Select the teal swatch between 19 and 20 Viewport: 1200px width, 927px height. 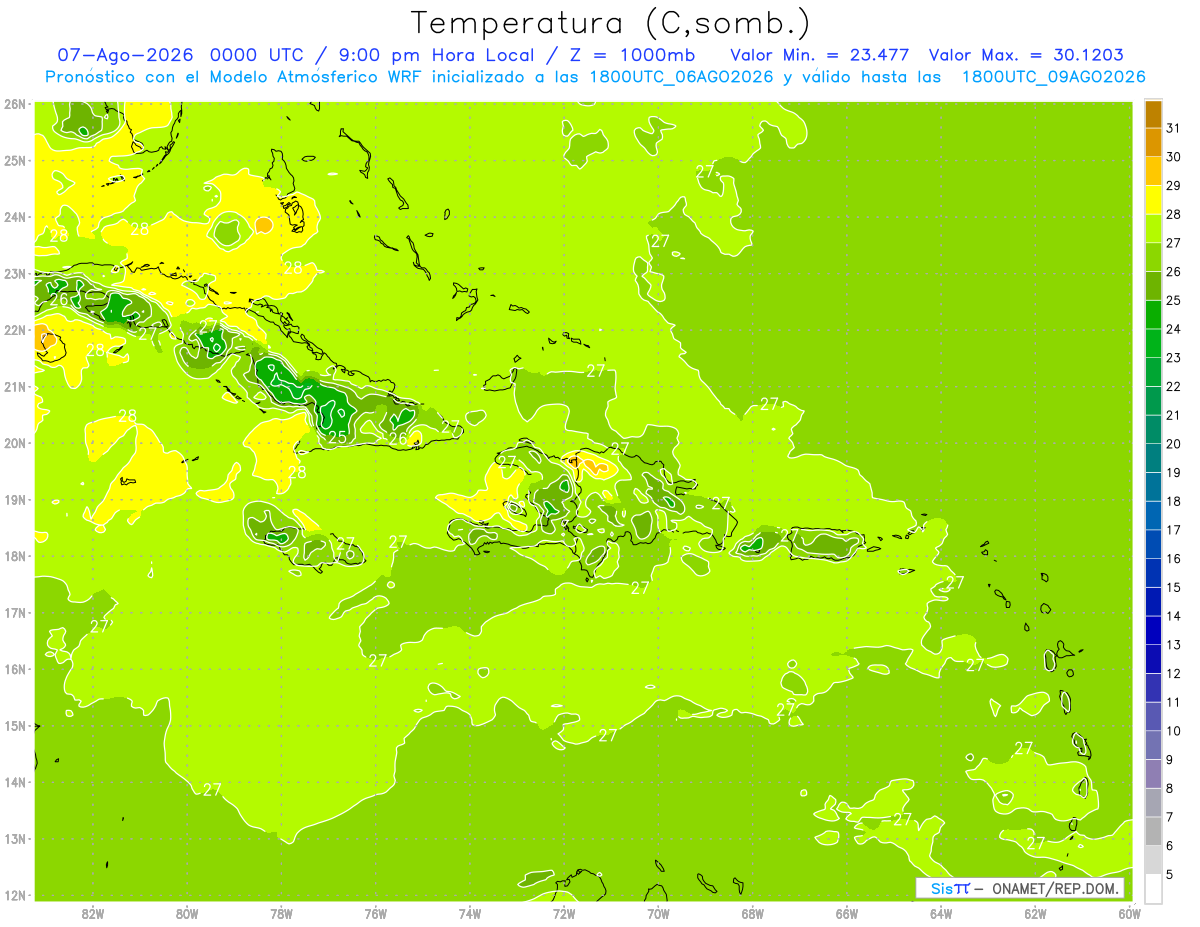click(x=1153, y=458)
